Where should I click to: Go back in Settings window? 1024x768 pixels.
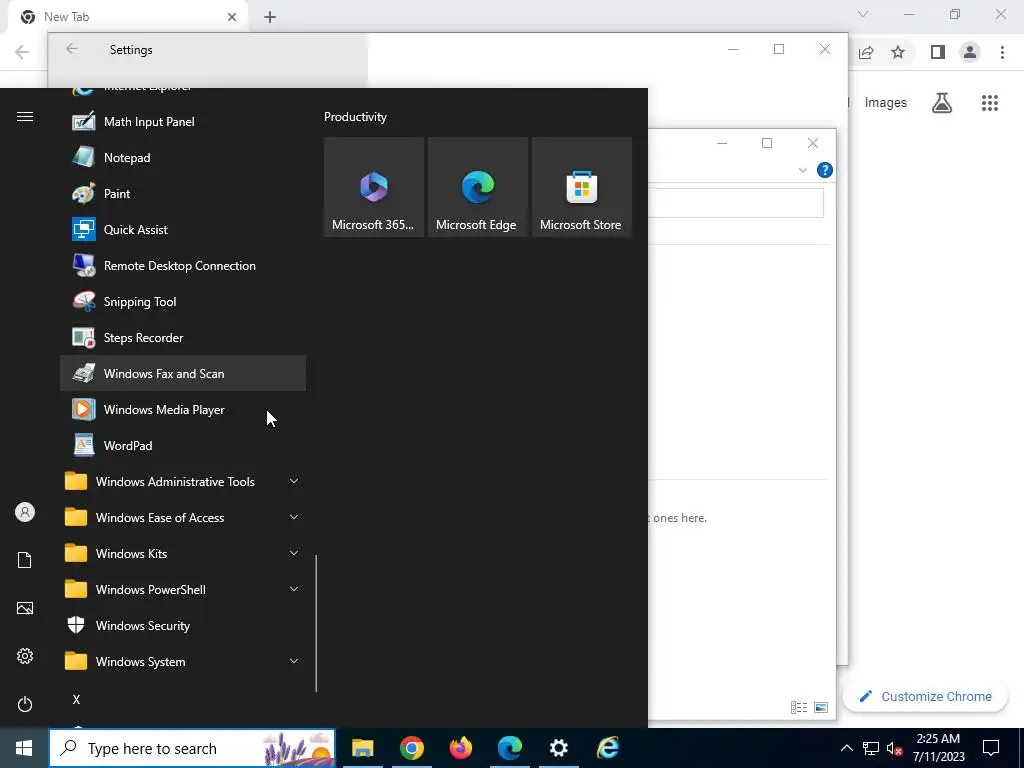(x=72, y=49)
